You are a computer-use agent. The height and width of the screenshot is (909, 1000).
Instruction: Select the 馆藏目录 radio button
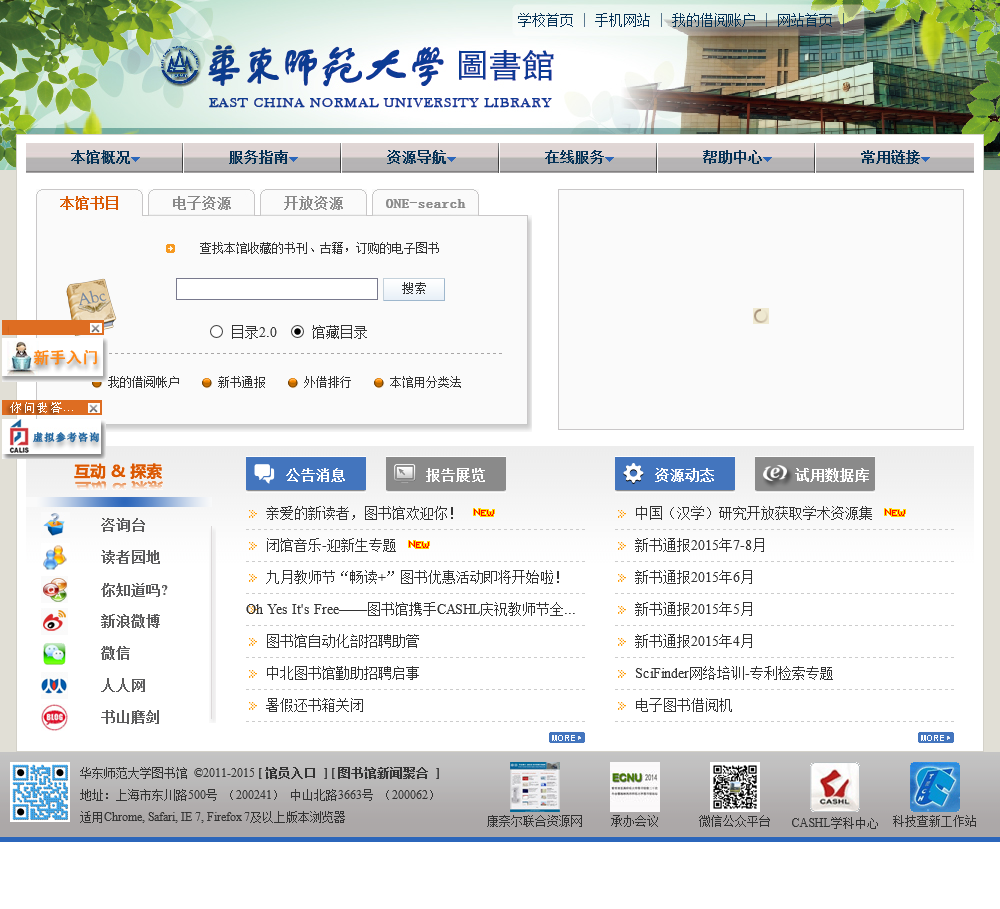[298, 332]
